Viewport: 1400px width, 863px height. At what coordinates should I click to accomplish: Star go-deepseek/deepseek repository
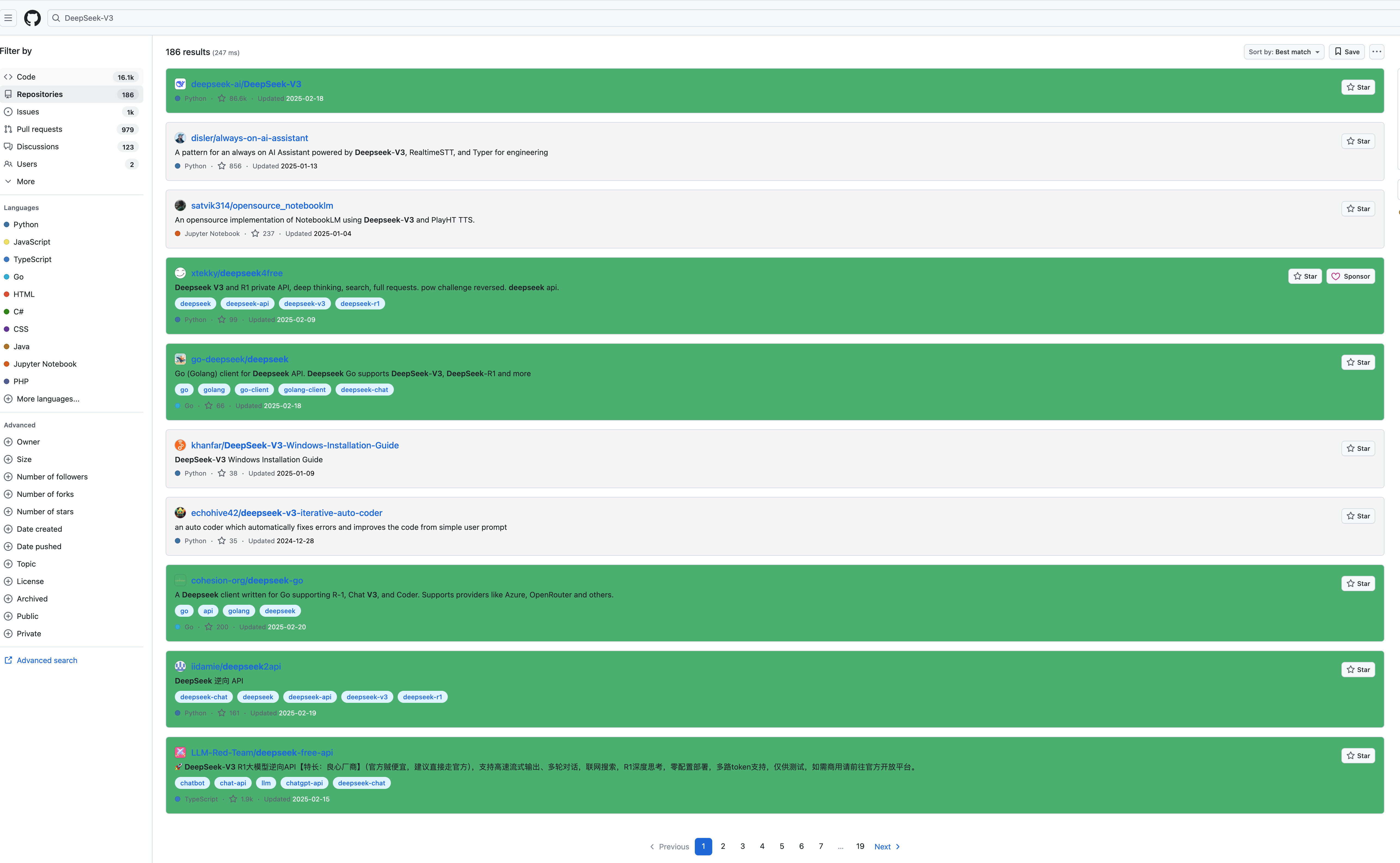(x=1358, y=362)
